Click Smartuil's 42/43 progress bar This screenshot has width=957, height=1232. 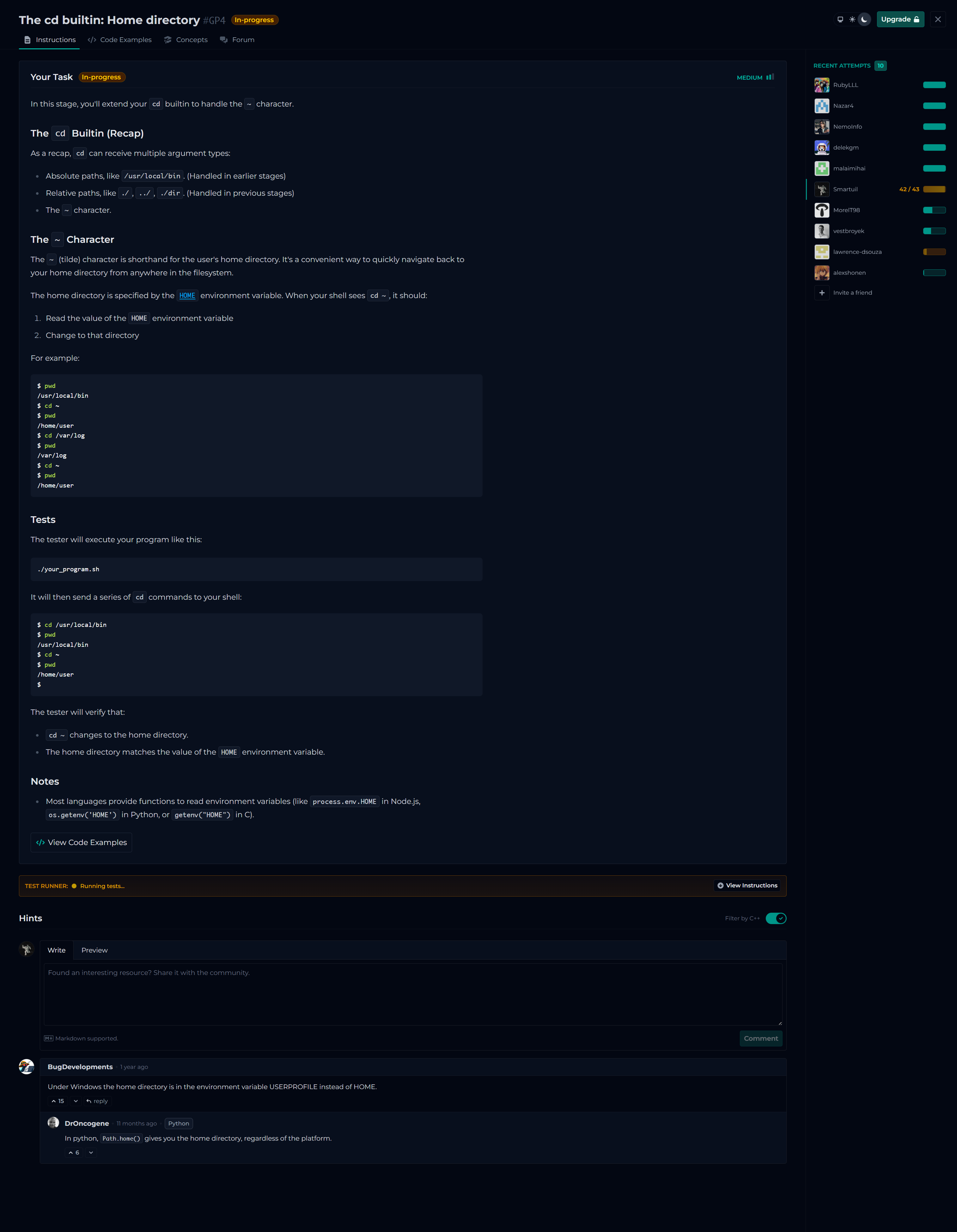click(934, 190)
